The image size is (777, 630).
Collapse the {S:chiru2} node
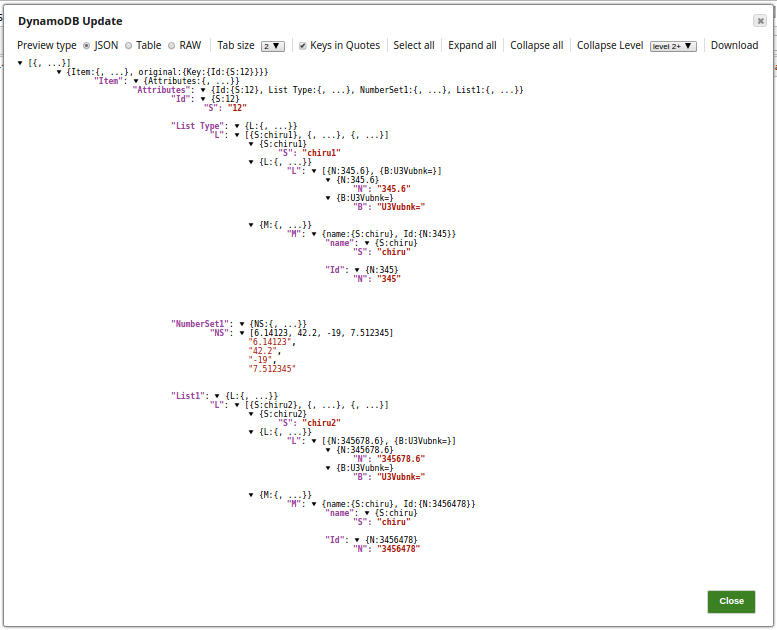click(251, 414)
